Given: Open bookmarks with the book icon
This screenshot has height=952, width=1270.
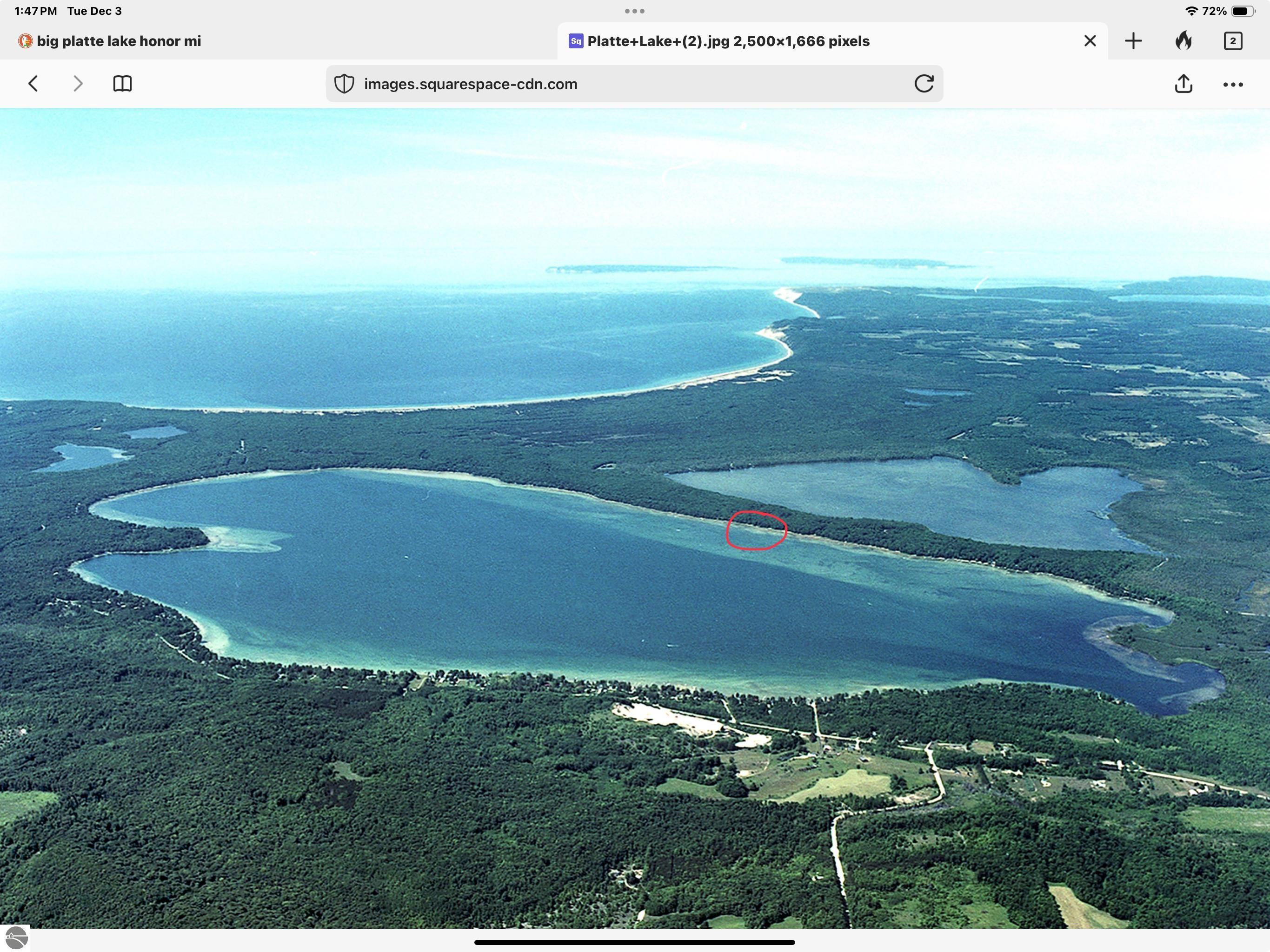Looking at the screenshot, I should pos(123,84).
